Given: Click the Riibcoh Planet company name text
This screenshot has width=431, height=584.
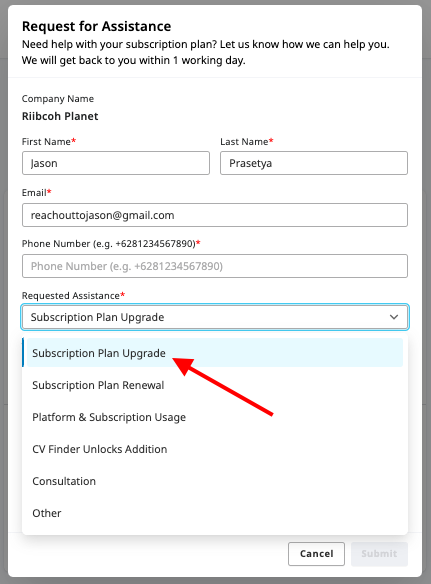Looking at the screenshot, I should click(x=60, y=116).
